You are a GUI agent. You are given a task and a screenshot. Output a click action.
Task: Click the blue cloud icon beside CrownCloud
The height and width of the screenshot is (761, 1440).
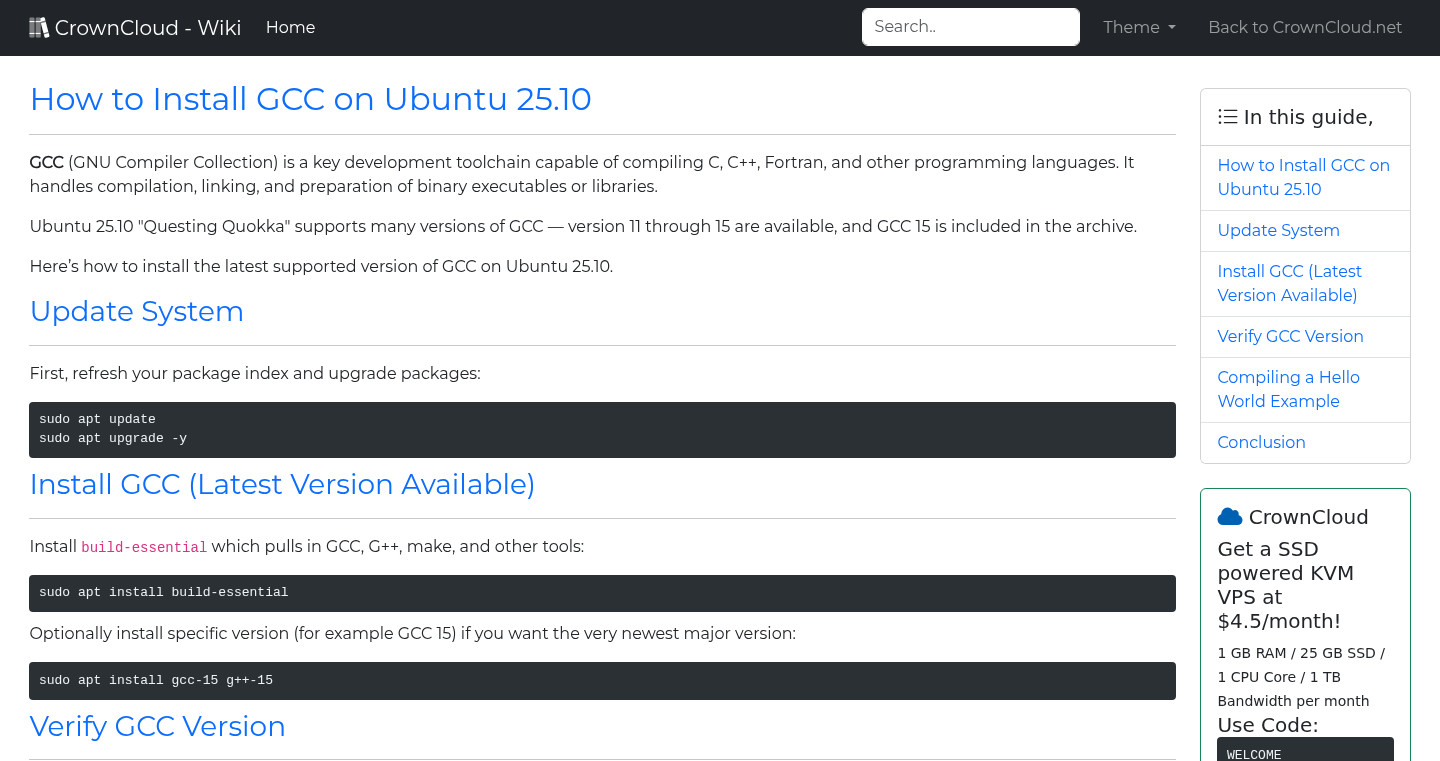tap(1229, 516)
